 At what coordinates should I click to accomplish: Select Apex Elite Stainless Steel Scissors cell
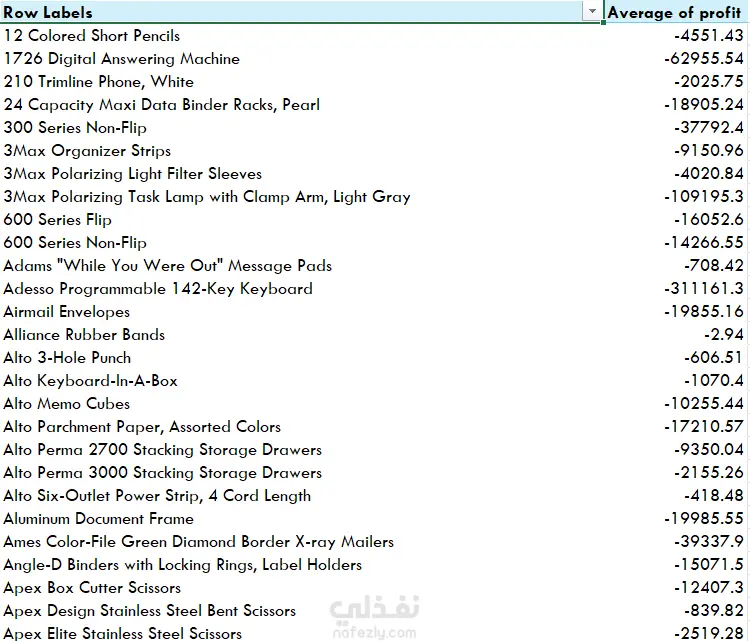122,633
